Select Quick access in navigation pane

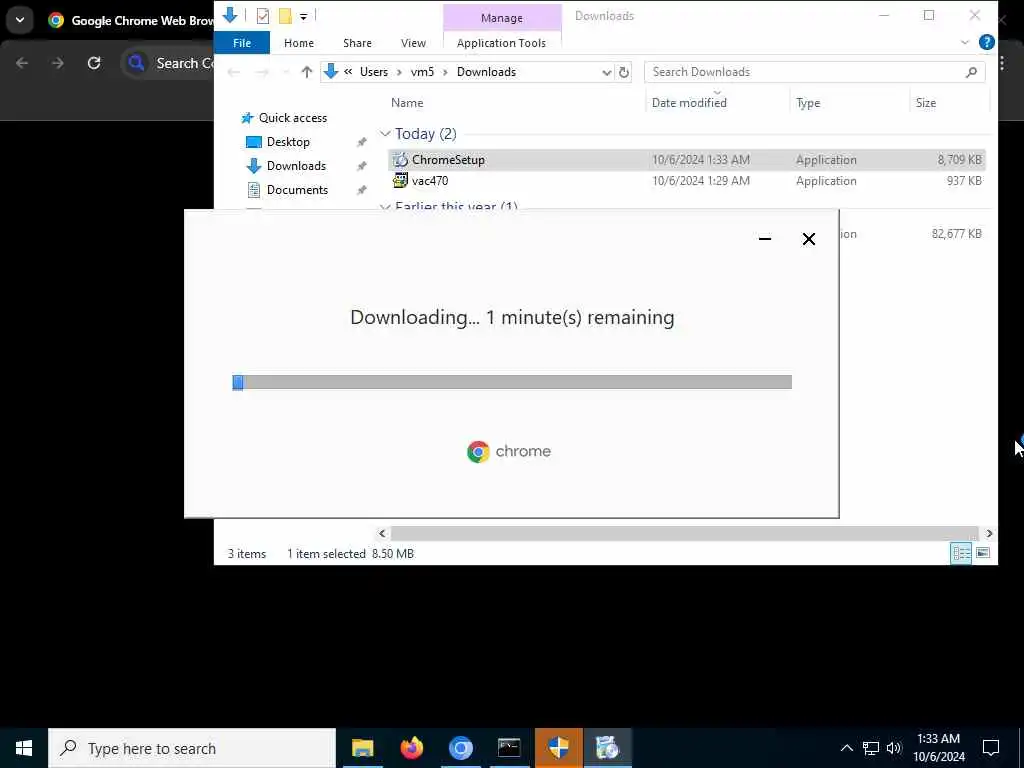point(293,118)
